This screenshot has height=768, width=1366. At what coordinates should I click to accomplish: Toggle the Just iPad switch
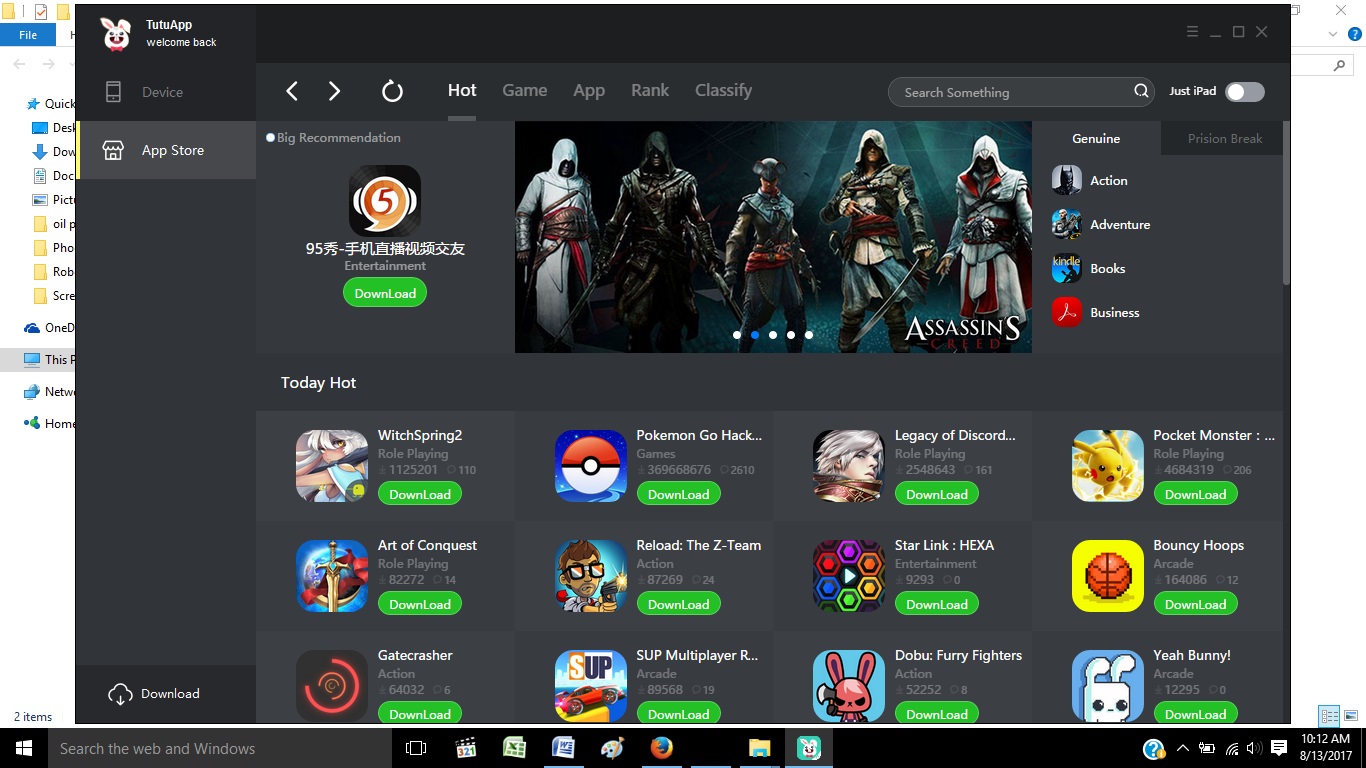1245,92
